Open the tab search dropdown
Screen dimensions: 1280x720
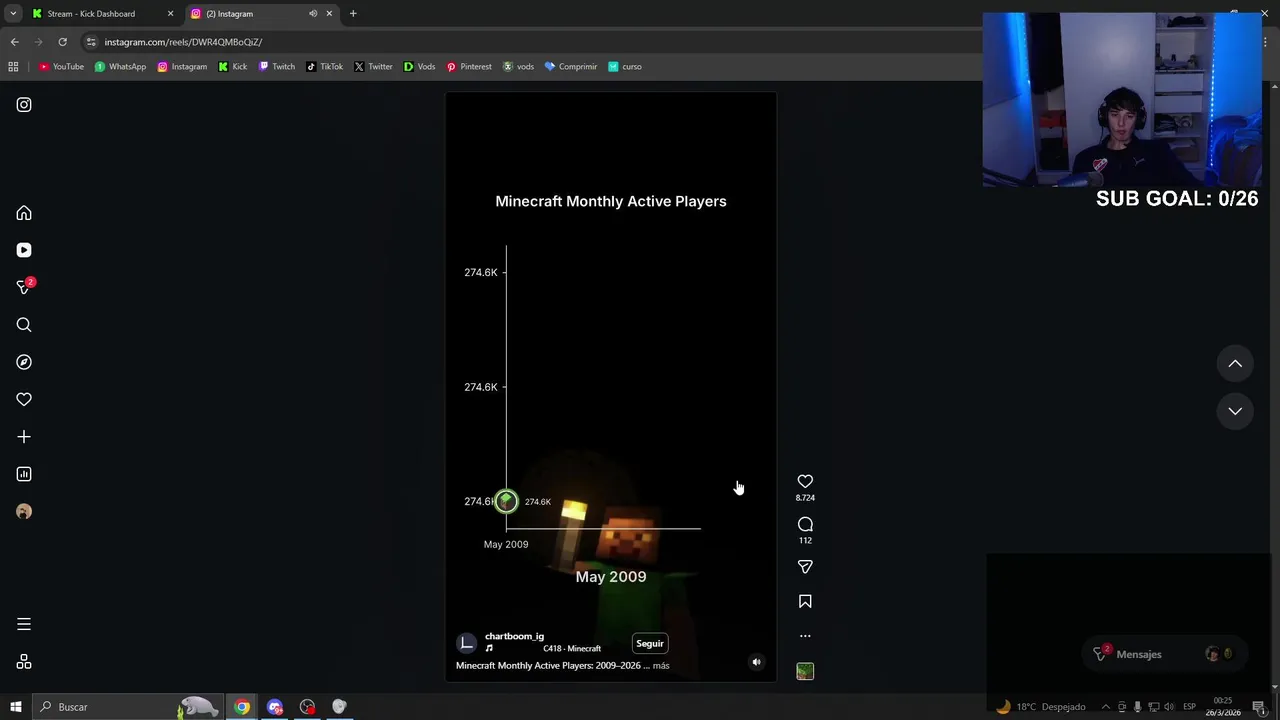(x=13, y=14)
